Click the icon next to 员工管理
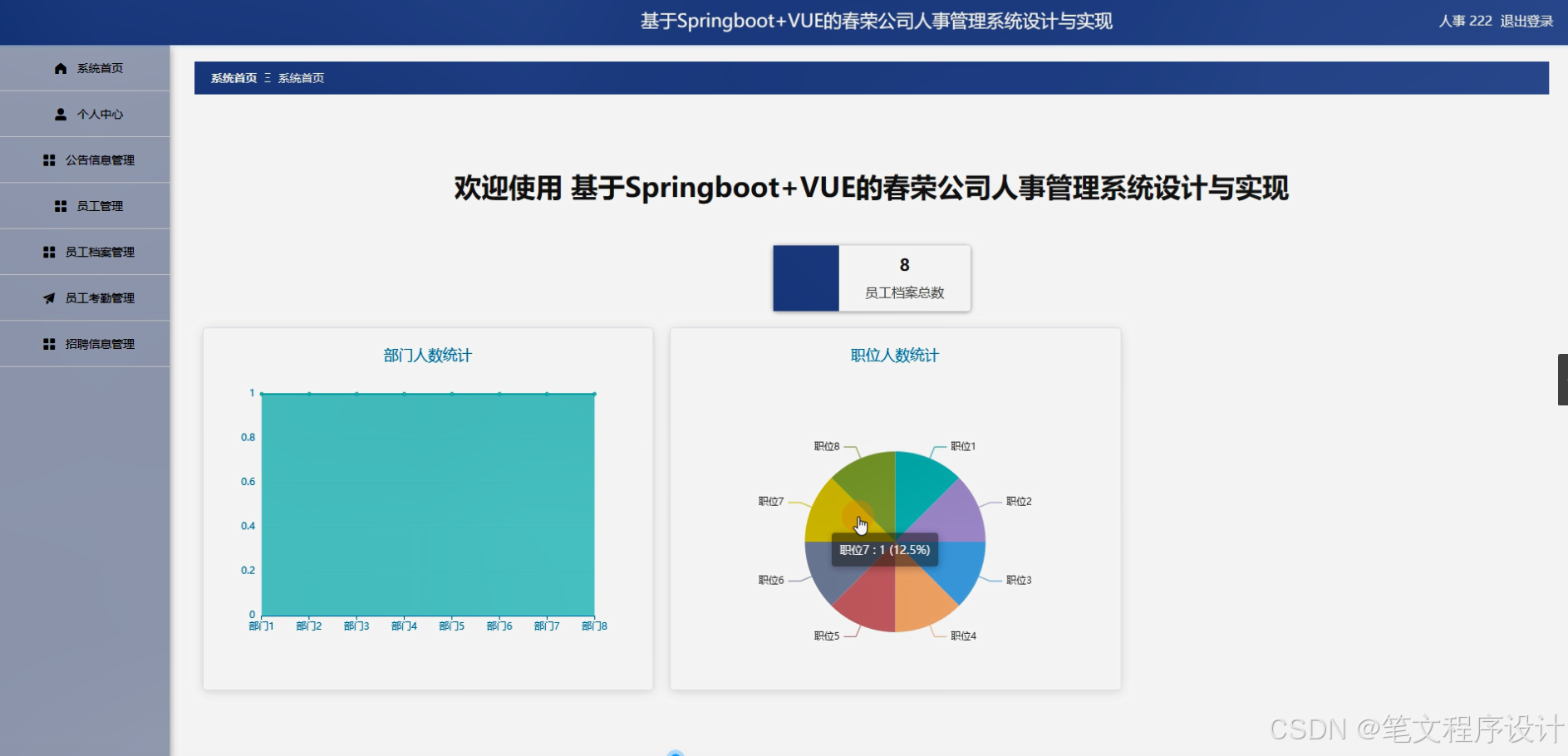1568x756 pixels. click(x=59, y=205)
